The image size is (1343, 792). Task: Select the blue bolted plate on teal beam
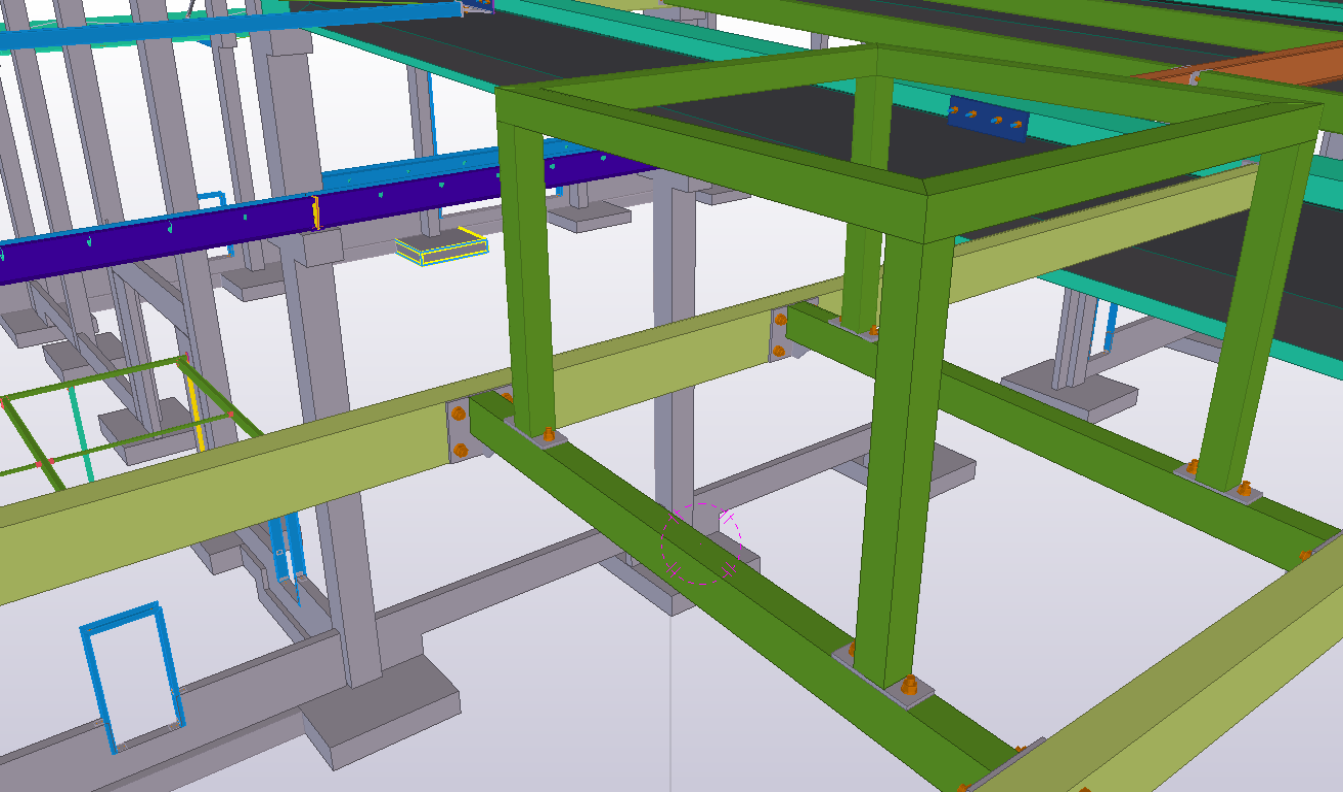[988, 119]
